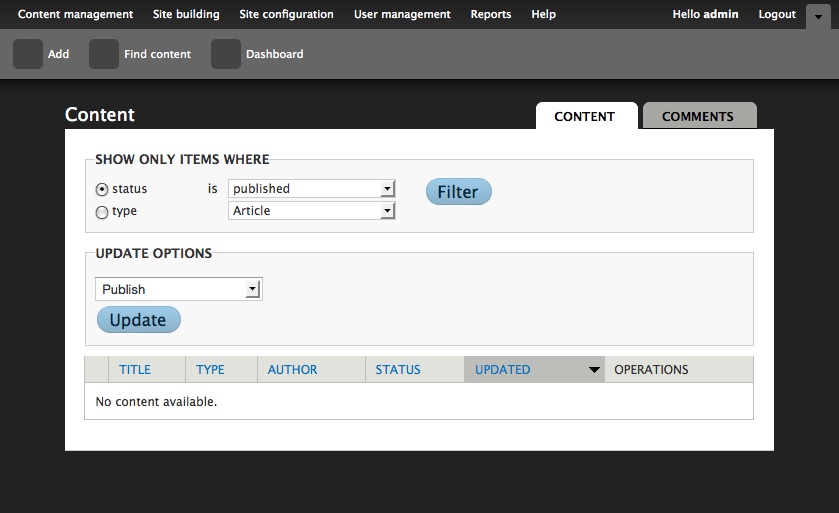This screenshot has width=839, height=513.
Task: Select the type filter radio button
Action: point(102,212)
